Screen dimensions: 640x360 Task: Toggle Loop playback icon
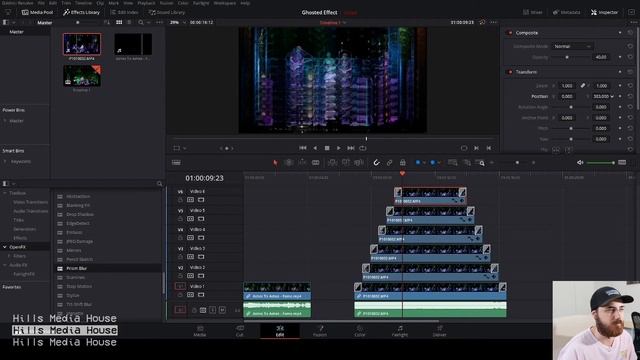click(x=362, y=148)
